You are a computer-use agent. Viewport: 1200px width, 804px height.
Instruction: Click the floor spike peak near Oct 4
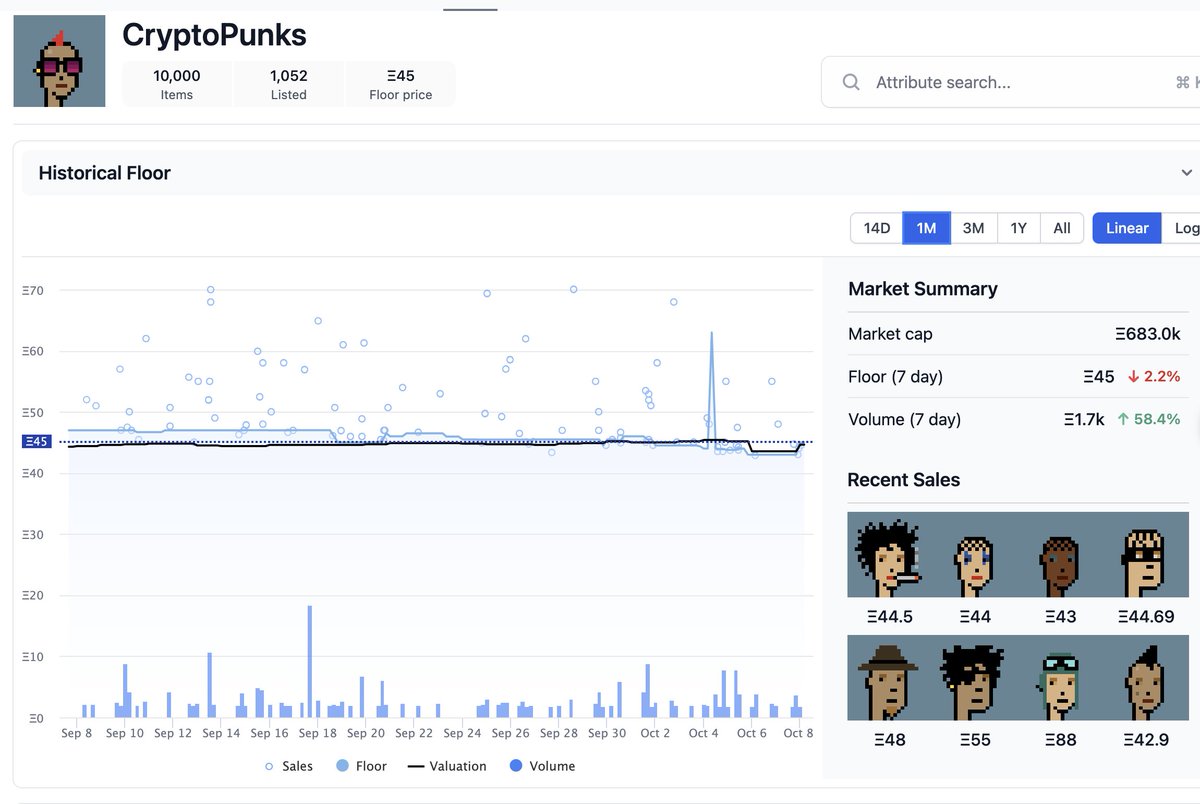pyautogui.click(x=711, y=334)
